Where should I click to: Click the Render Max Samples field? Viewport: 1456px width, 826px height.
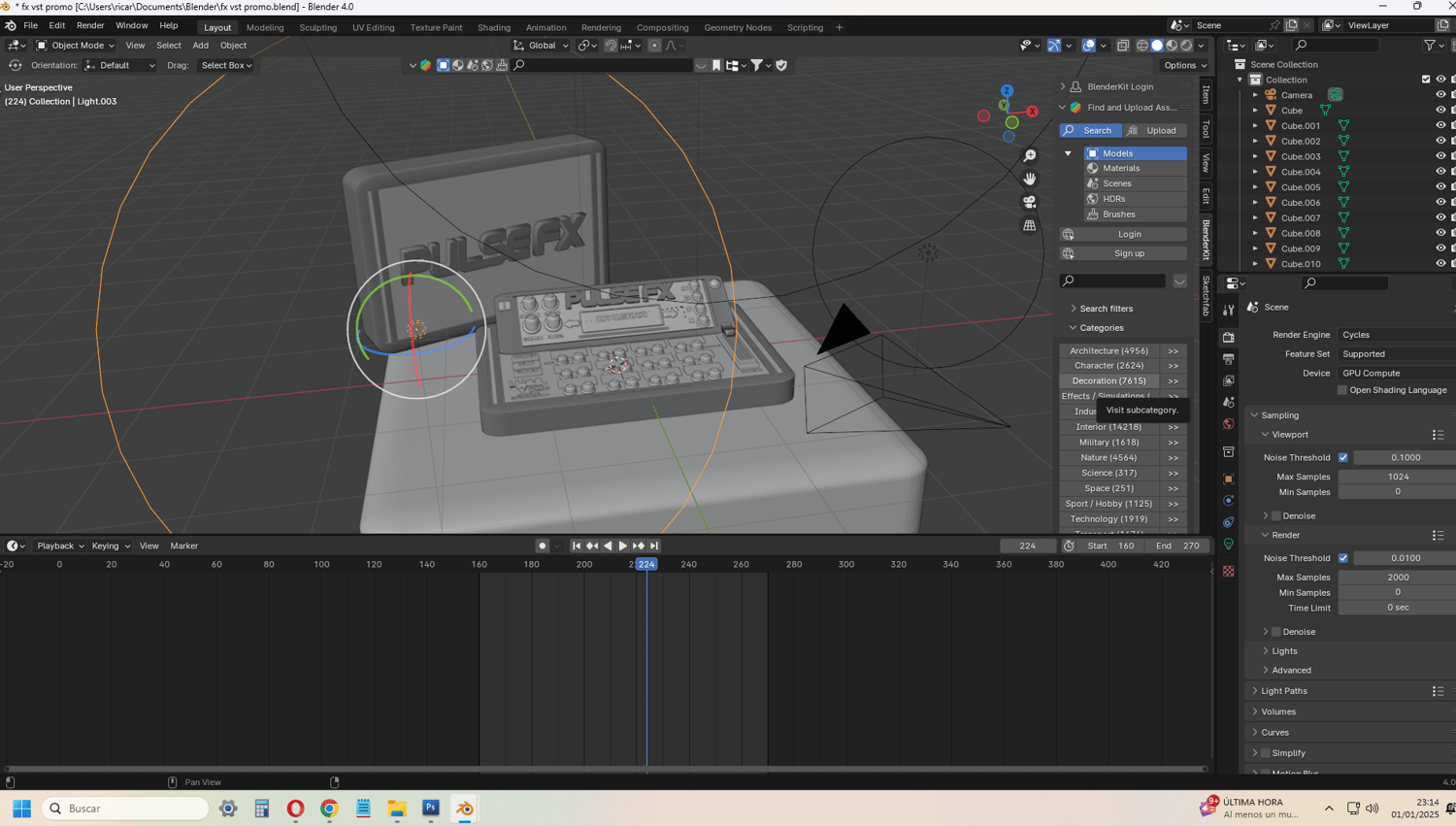(1397, 578)
